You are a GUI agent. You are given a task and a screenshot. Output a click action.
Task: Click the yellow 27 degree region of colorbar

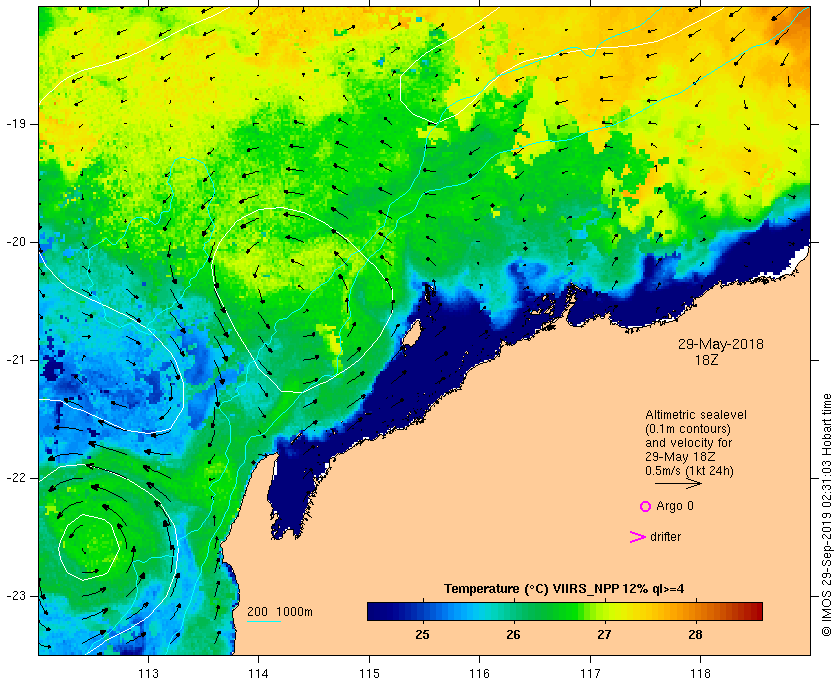pyautogui.click(x=605, y=611)
